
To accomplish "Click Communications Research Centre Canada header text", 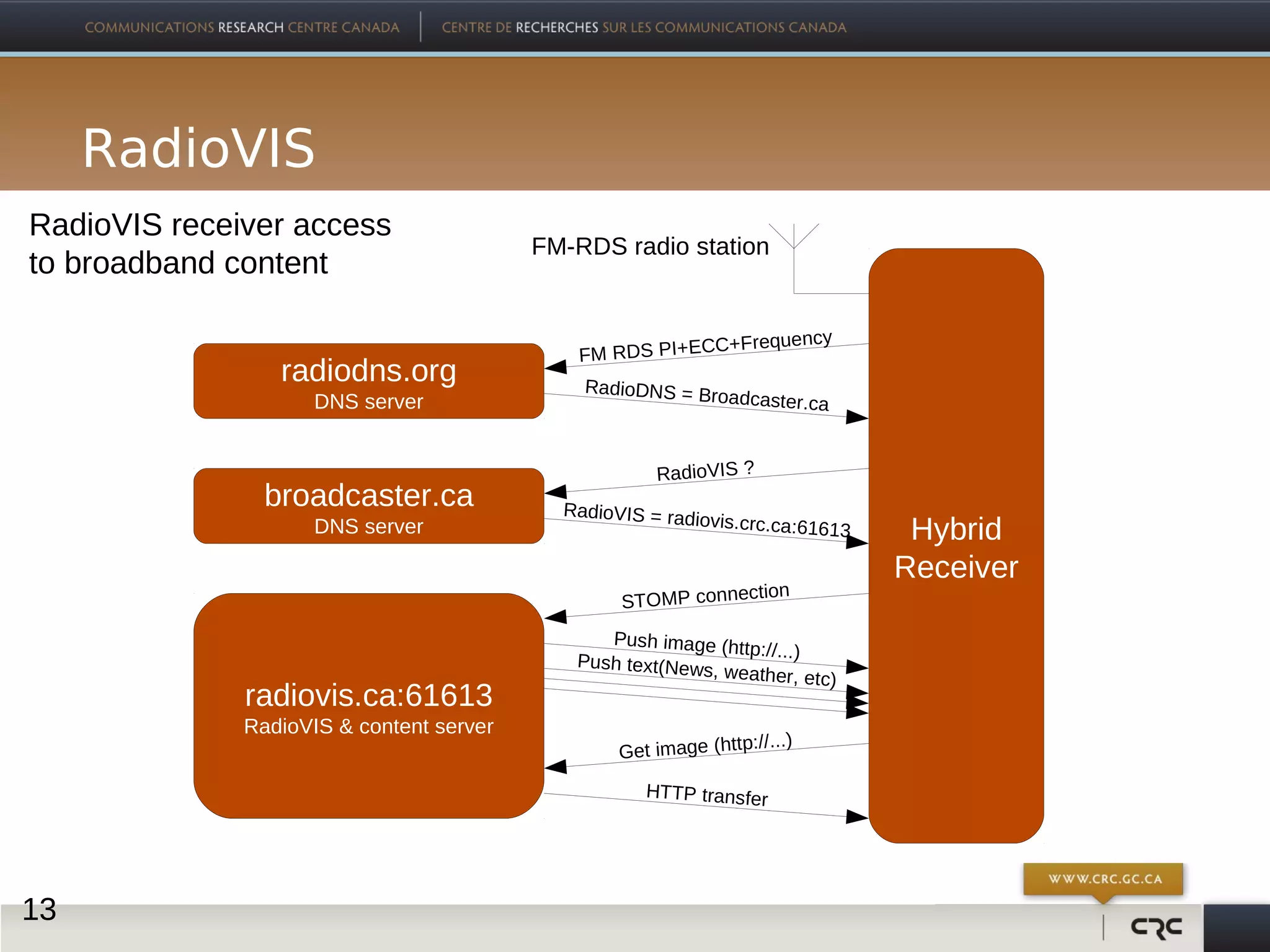I will (x=242, y=28).
